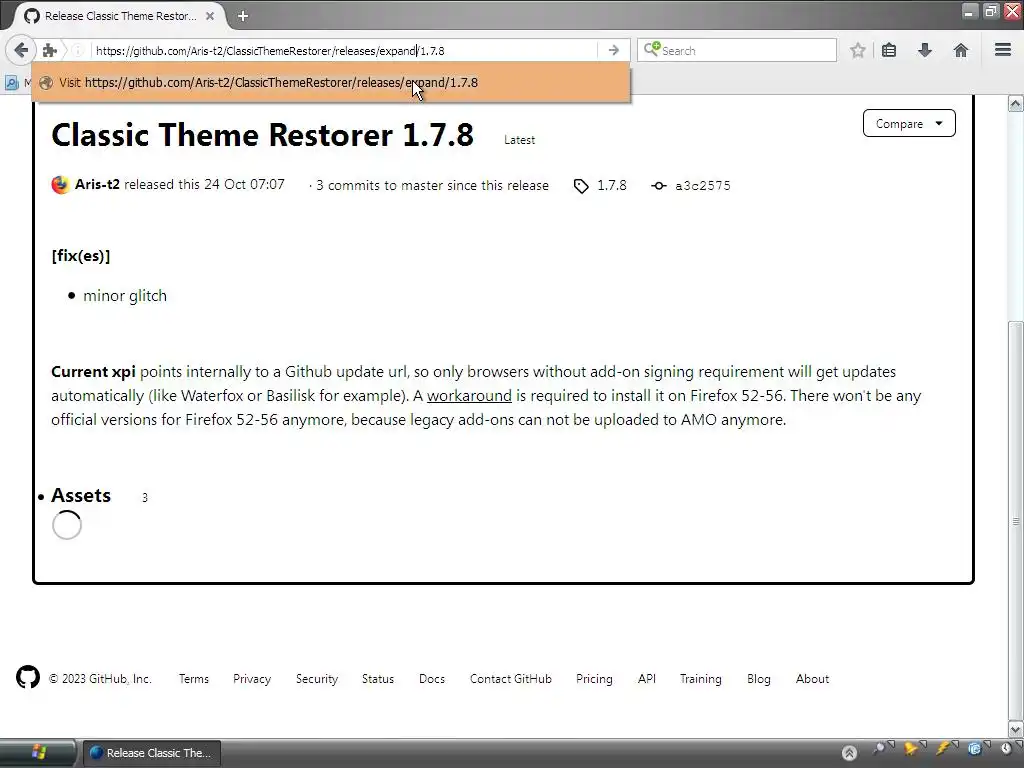Click the Search input box

(x=737, y=50)
